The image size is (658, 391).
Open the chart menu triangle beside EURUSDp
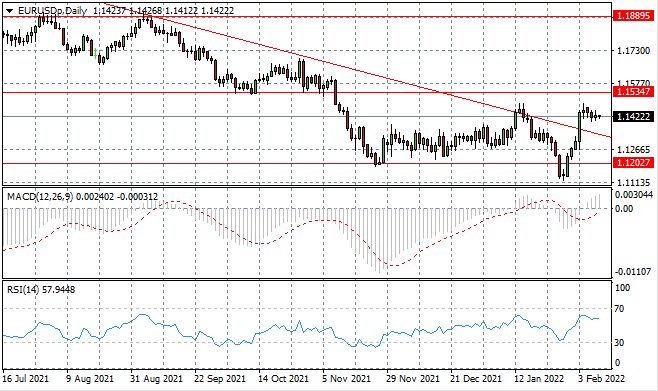[x=10, y=11]
